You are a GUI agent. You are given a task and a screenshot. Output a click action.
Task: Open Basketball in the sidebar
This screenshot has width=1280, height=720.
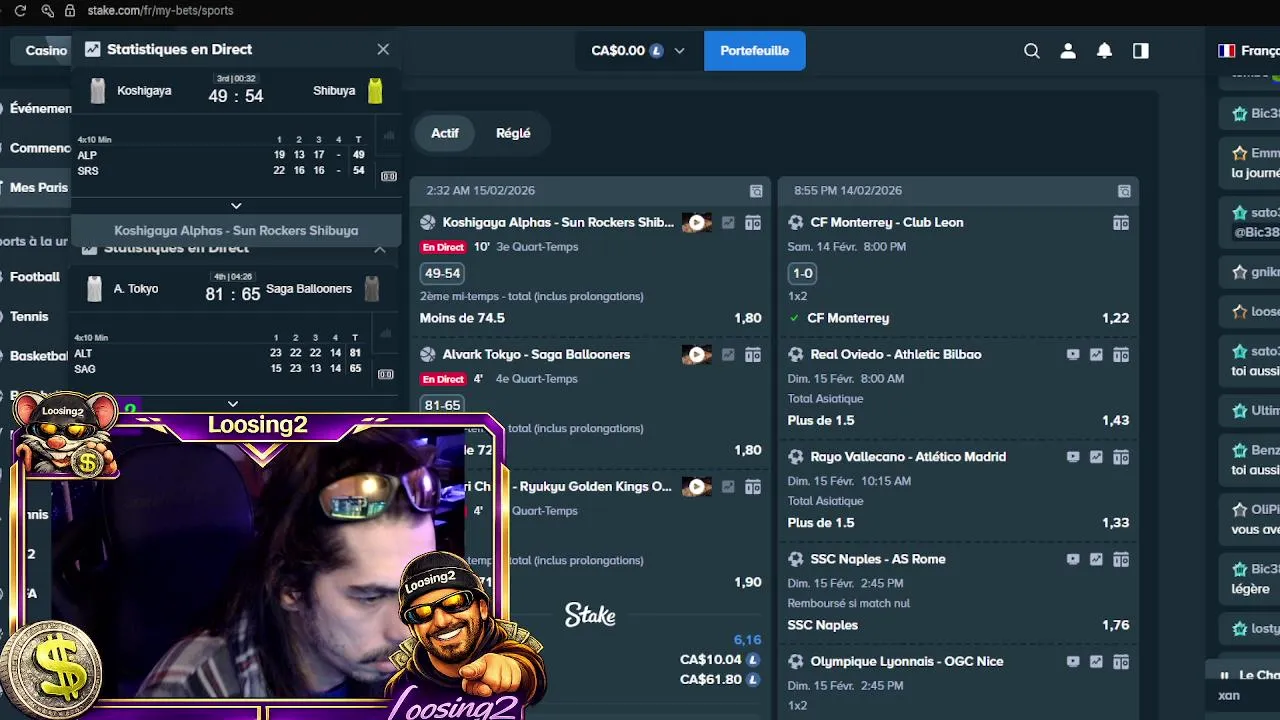click(x=38, y=355)
